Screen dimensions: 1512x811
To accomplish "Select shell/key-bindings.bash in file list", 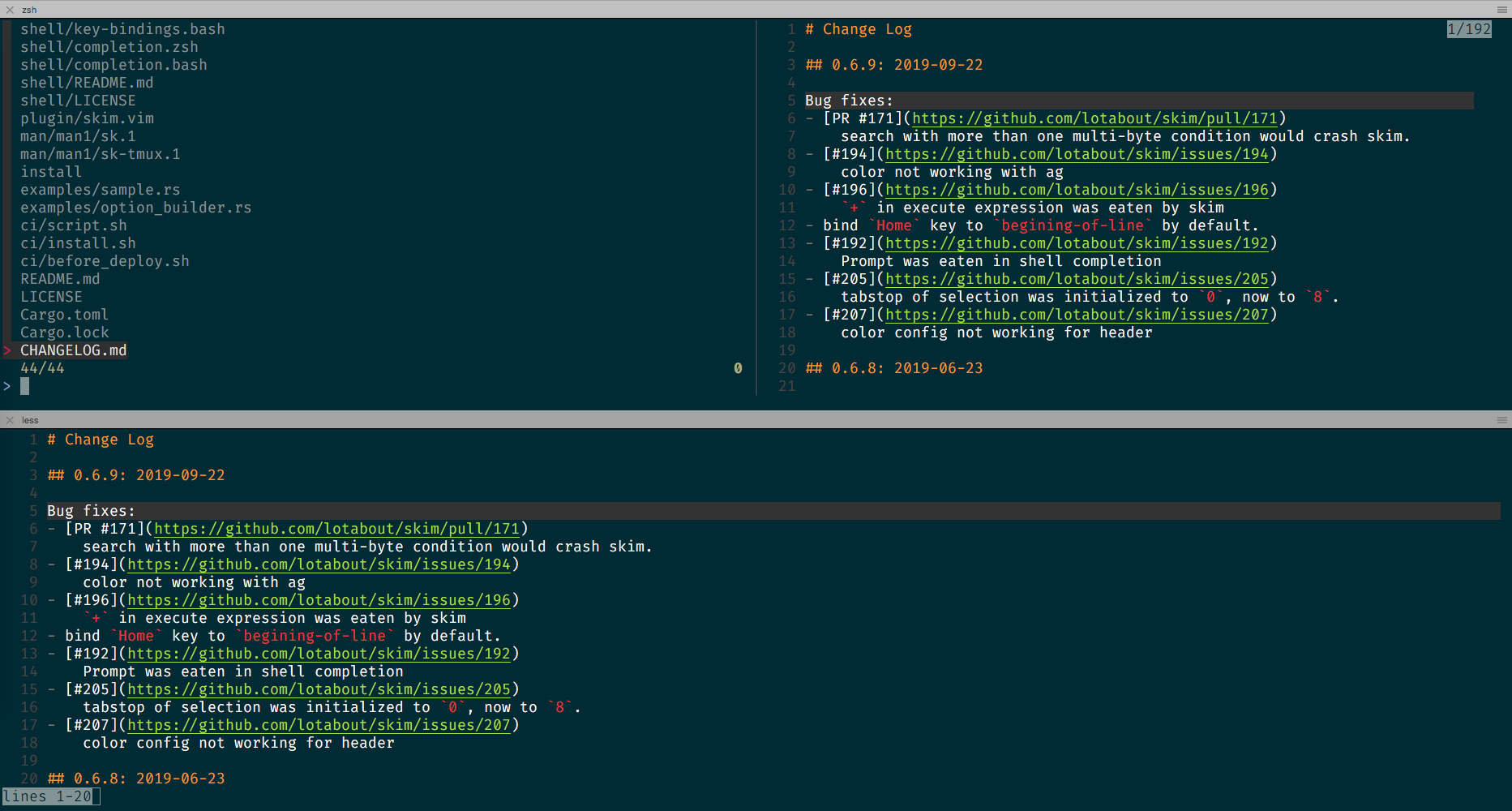I will [122, 29].
